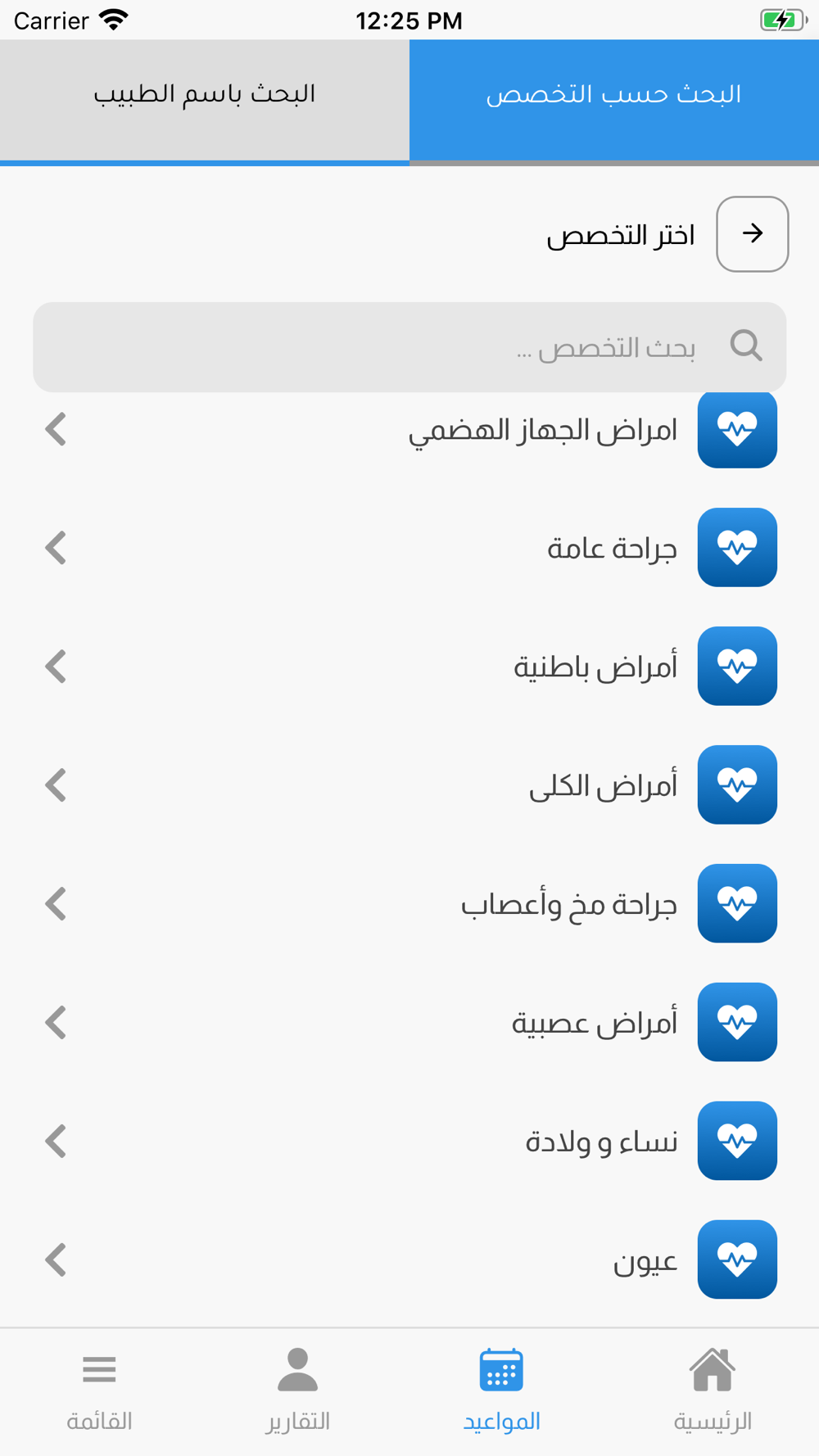Expand chevron for أمراض عصبية

pos(56,1023)
